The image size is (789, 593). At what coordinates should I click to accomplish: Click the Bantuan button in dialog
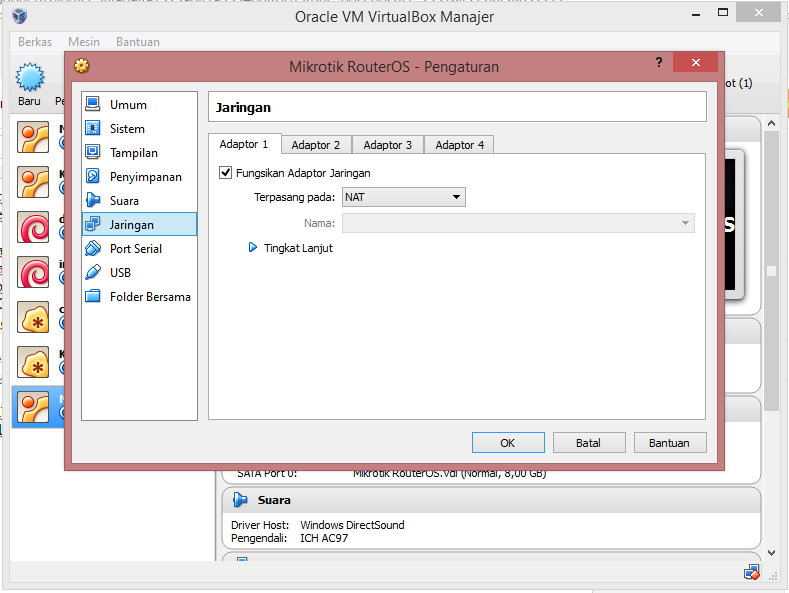tap(670, 443)
